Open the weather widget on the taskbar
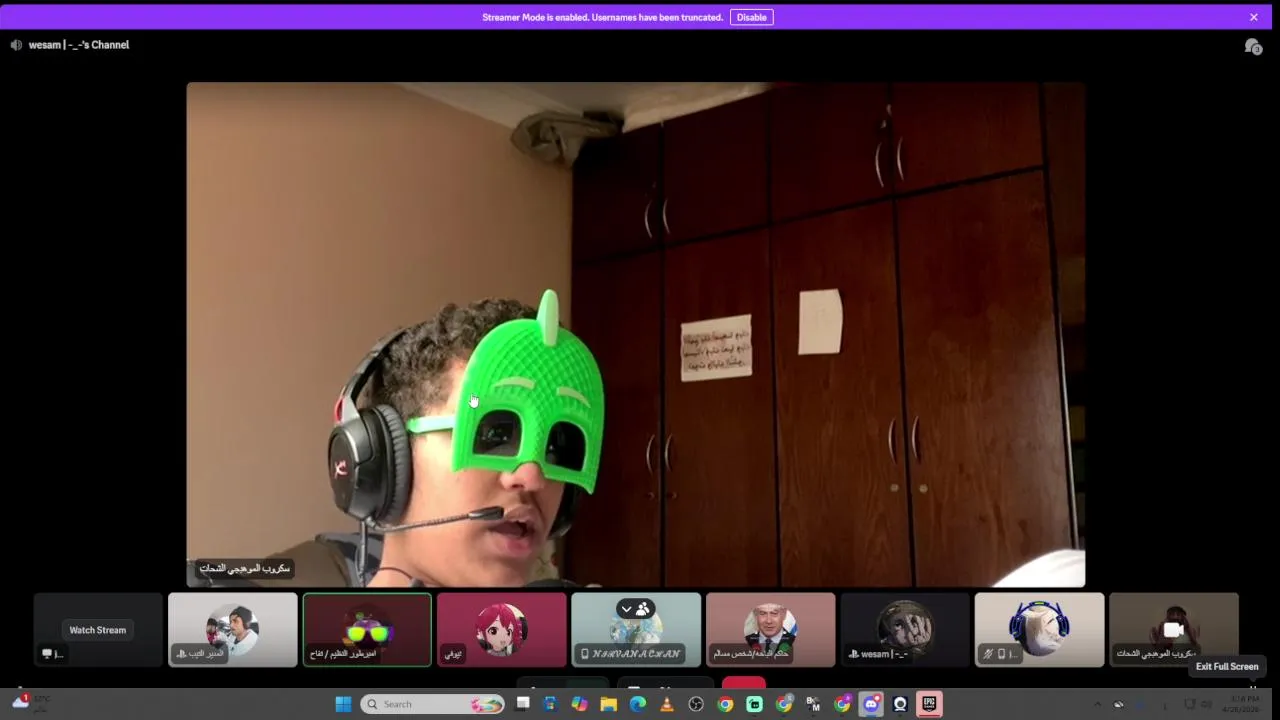 [x=30, y=703]
